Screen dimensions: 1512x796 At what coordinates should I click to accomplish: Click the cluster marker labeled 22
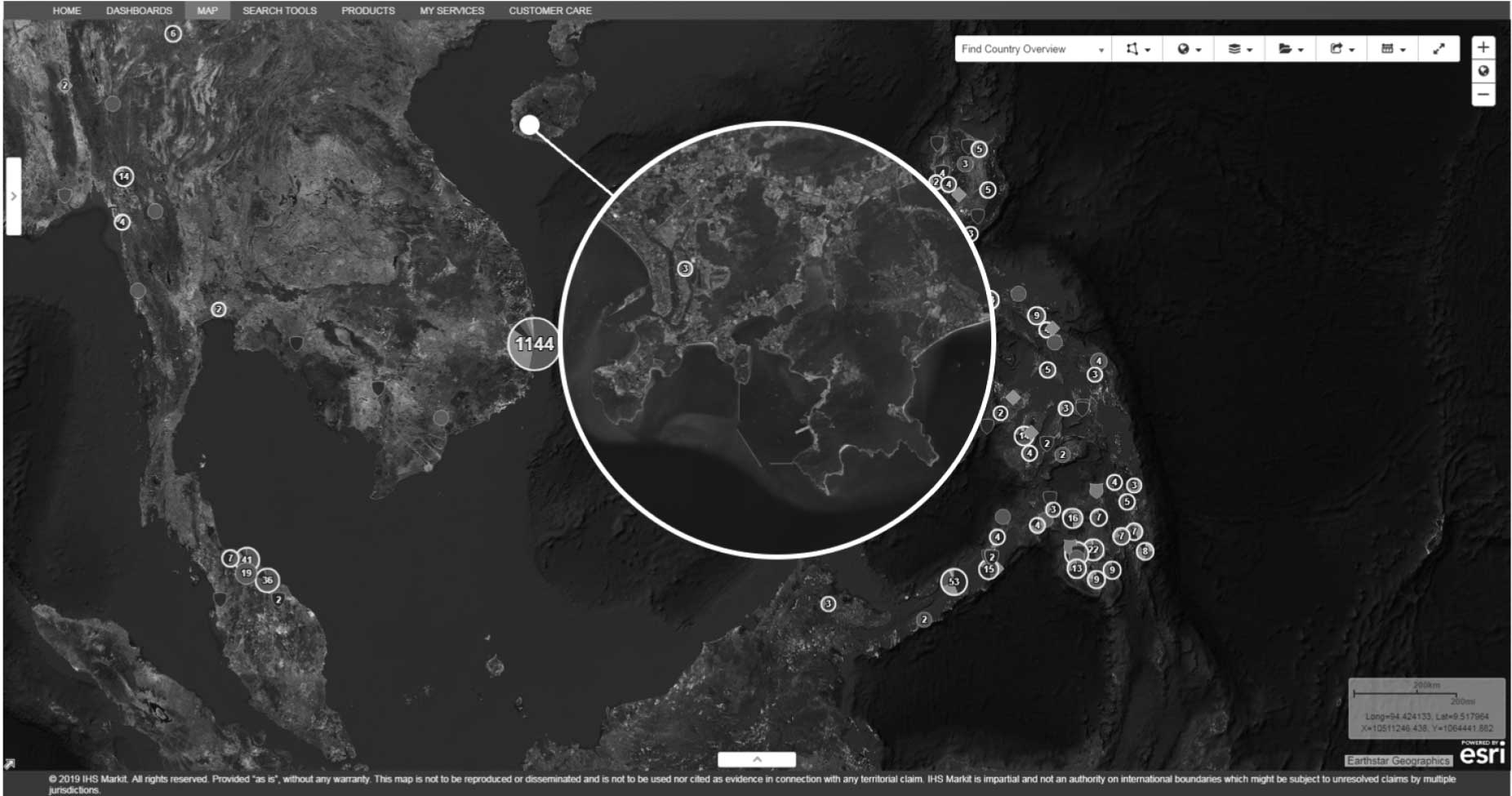[1093, 549]
